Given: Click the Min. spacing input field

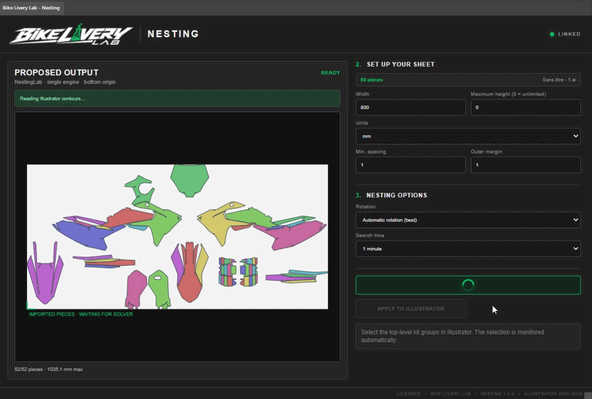Looking at the screenshot, I should point(410,165).
